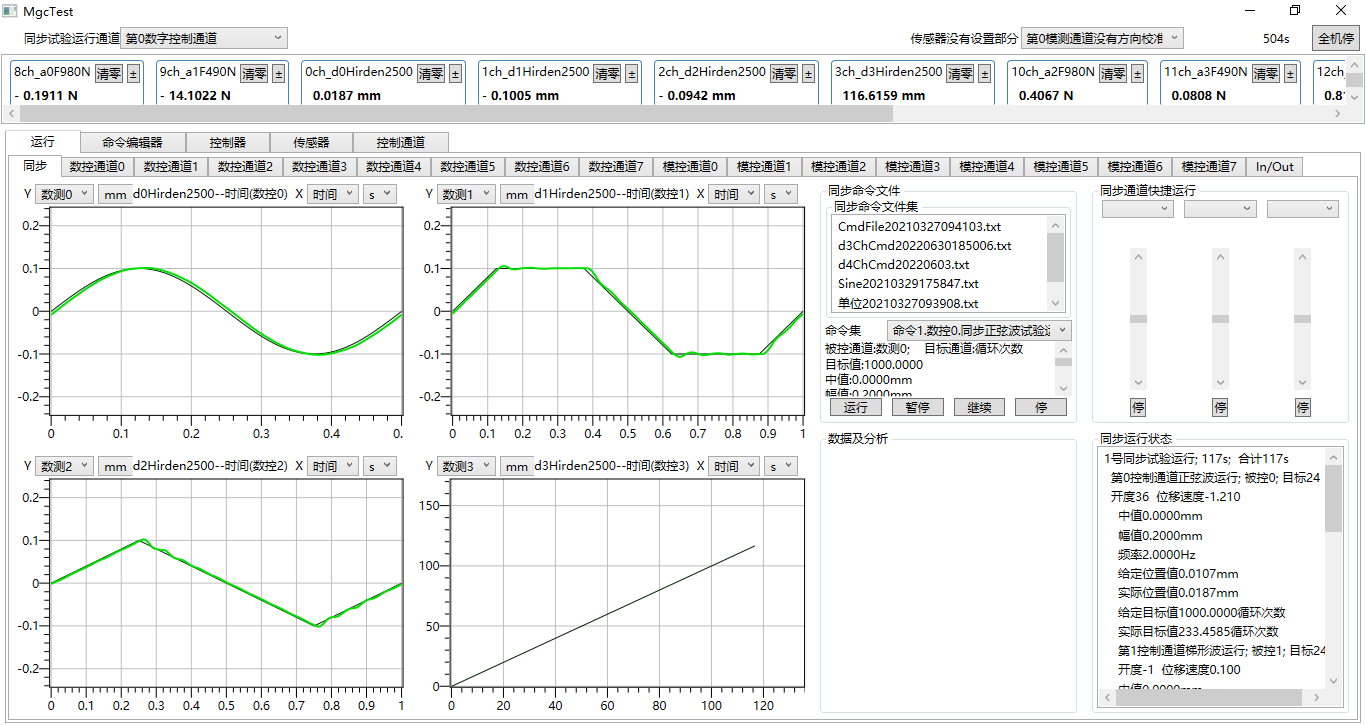
Task: Open the Y-axis 数测0 channel selector
Action: [64, 193]
